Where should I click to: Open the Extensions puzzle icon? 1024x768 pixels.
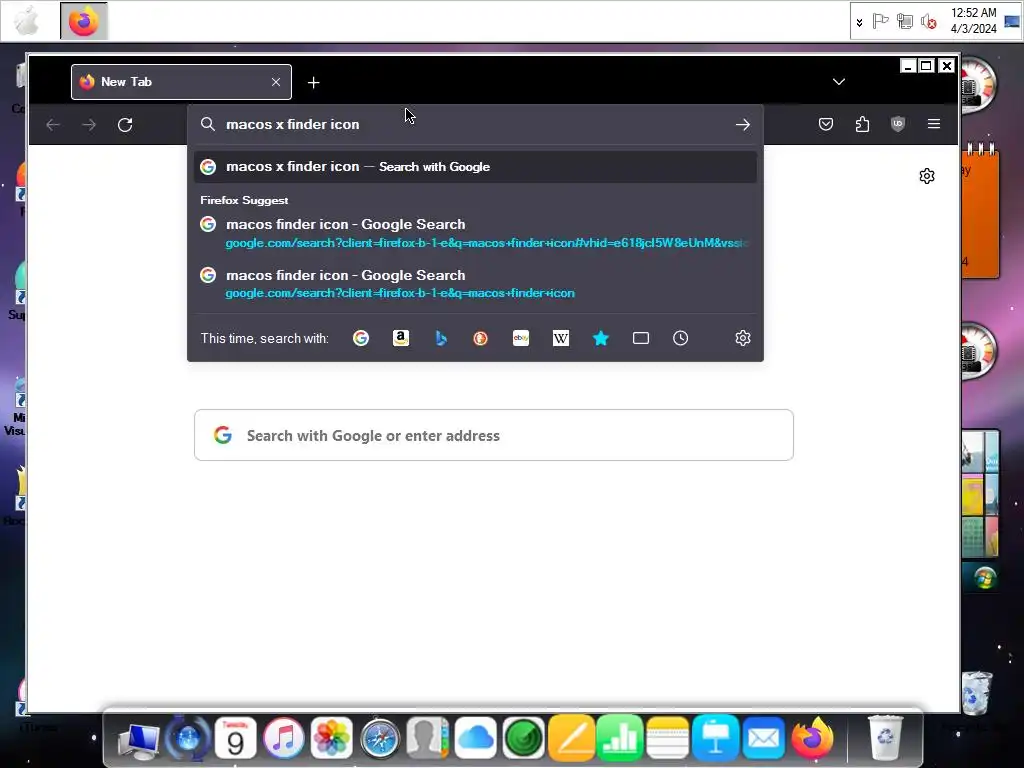(862, 124)
